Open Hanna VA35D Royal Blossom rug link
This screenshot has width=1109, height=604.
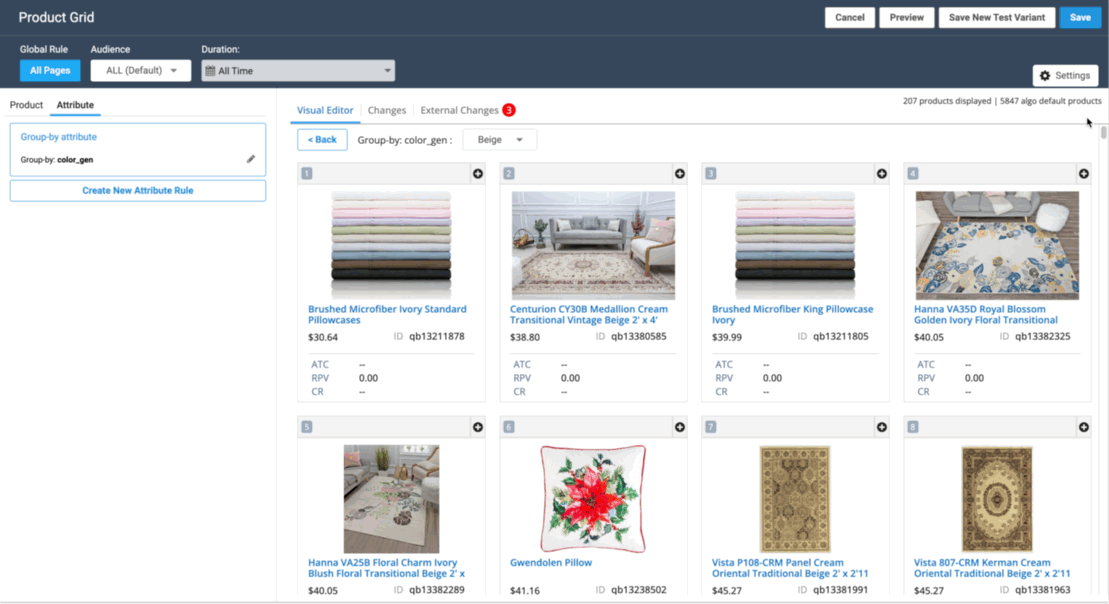[x=986, y=315]
